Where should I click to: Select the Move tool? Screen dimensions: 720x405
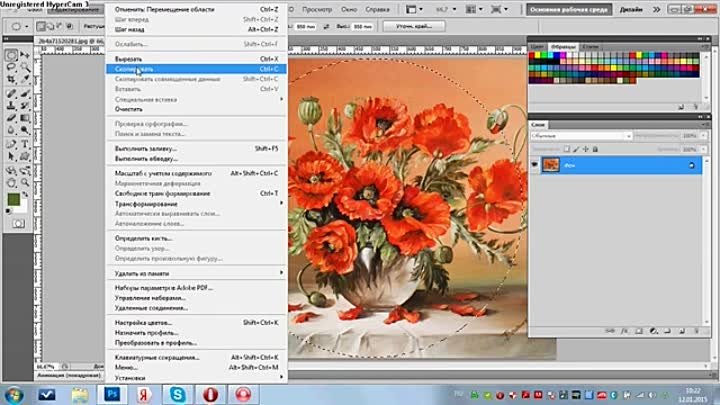(x=26, y=55)
